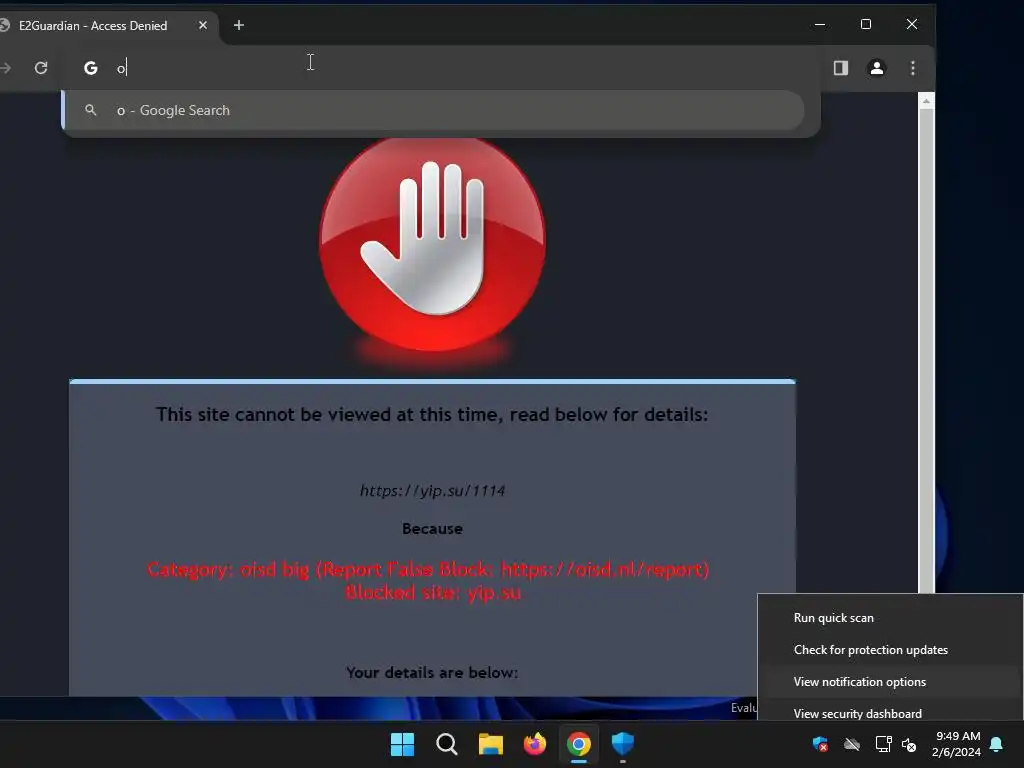1024x768 pixels.
Task: Click 'Your details are below:' heading
Action: (x=432, y=673)
